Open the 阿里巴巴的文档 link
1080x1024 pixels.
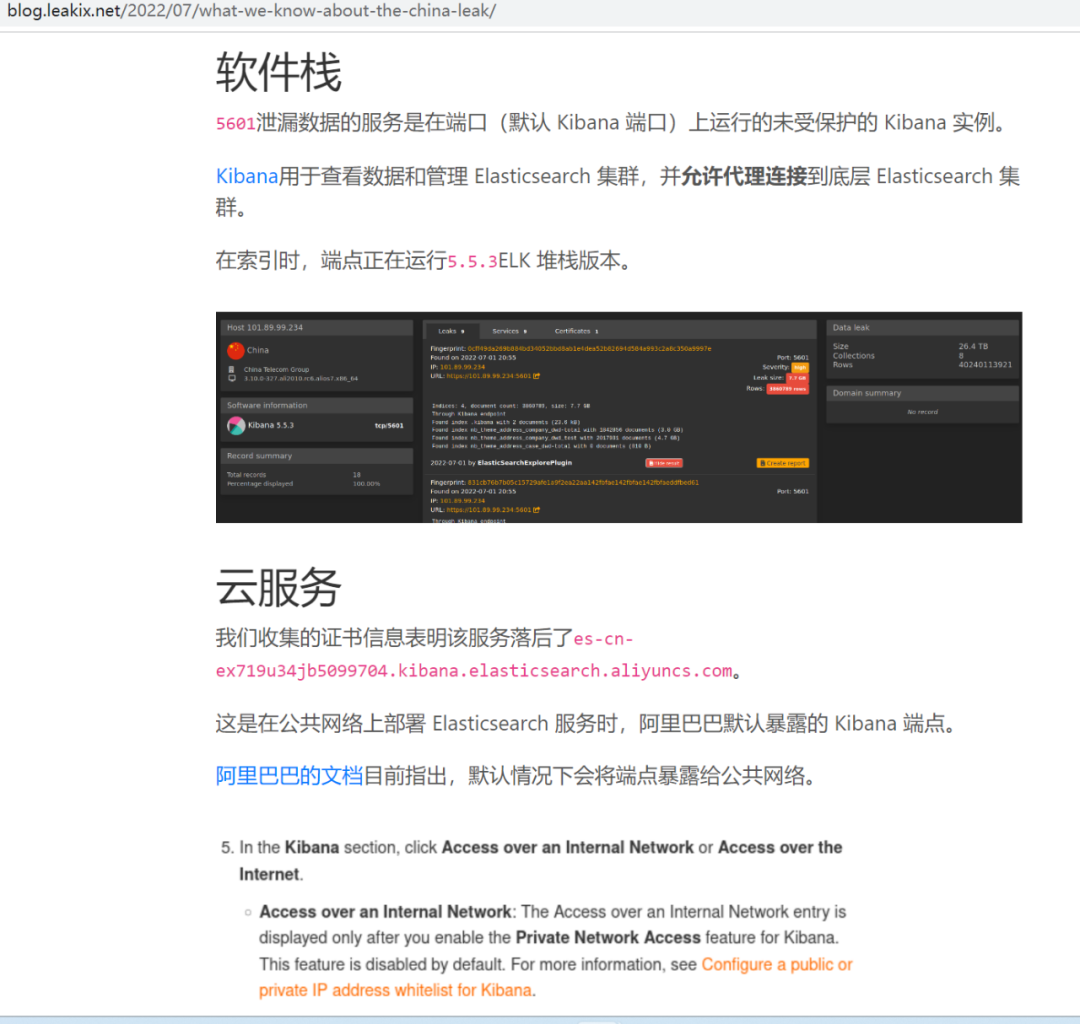(289, 775)
